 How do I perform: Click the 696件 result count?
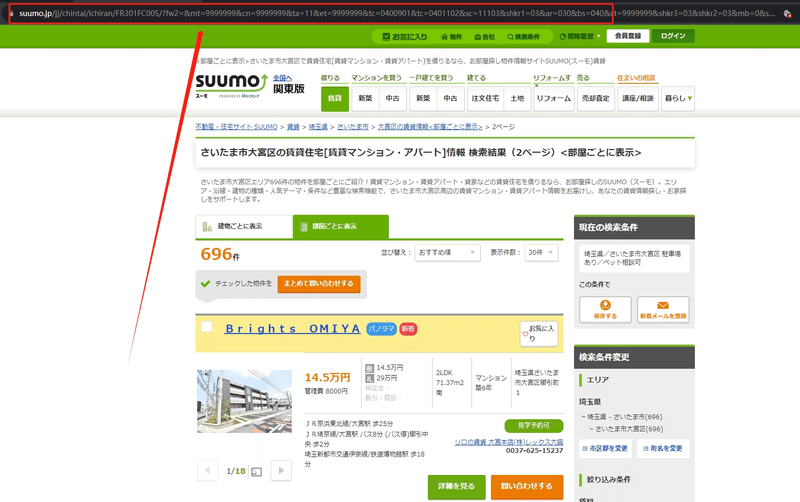220,254
